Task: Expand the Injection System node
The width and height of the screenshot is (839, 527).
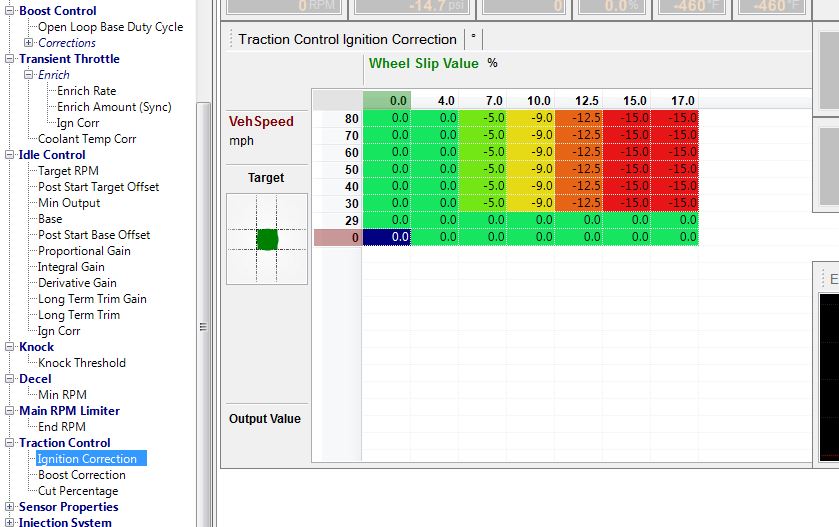Action: point(9,522)
